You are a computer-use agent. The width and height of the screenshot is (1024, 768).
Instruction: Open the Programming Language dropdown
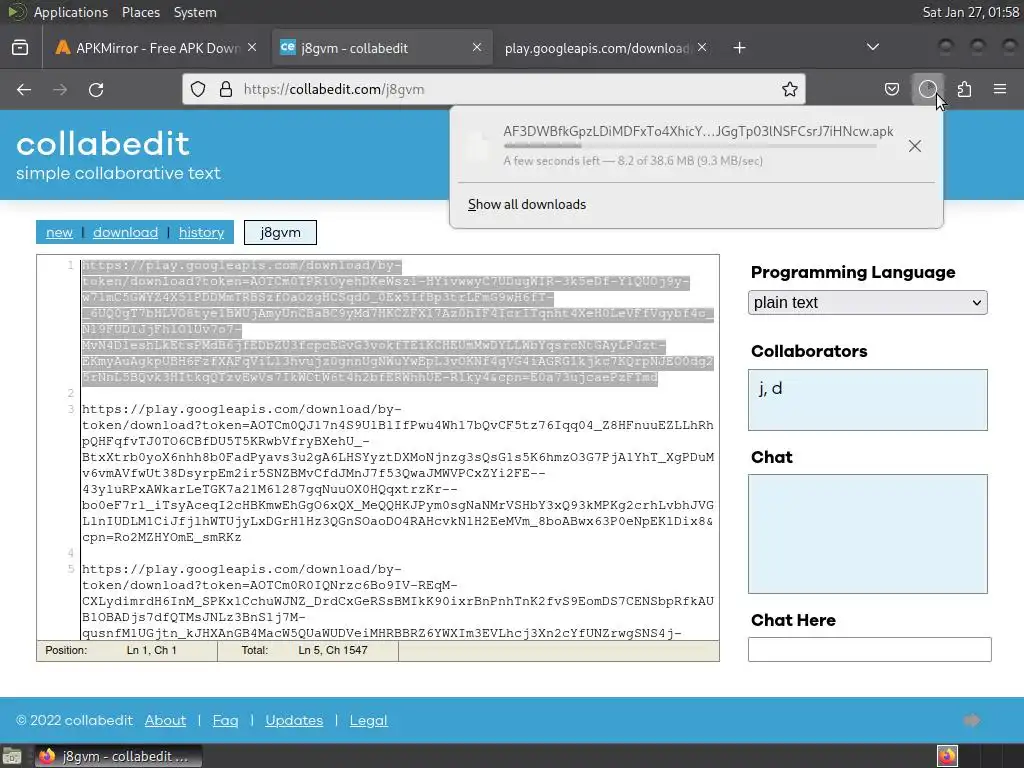pos(867,302)
